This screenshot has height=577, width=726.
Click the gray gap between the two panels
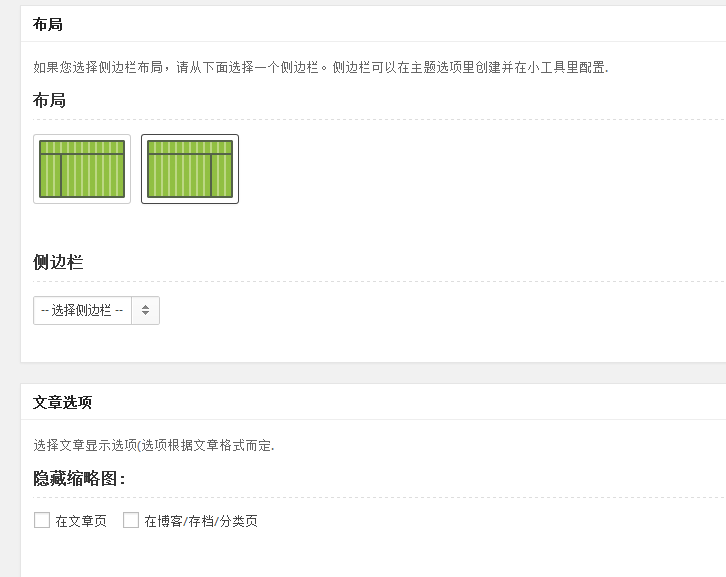(373, 373)
